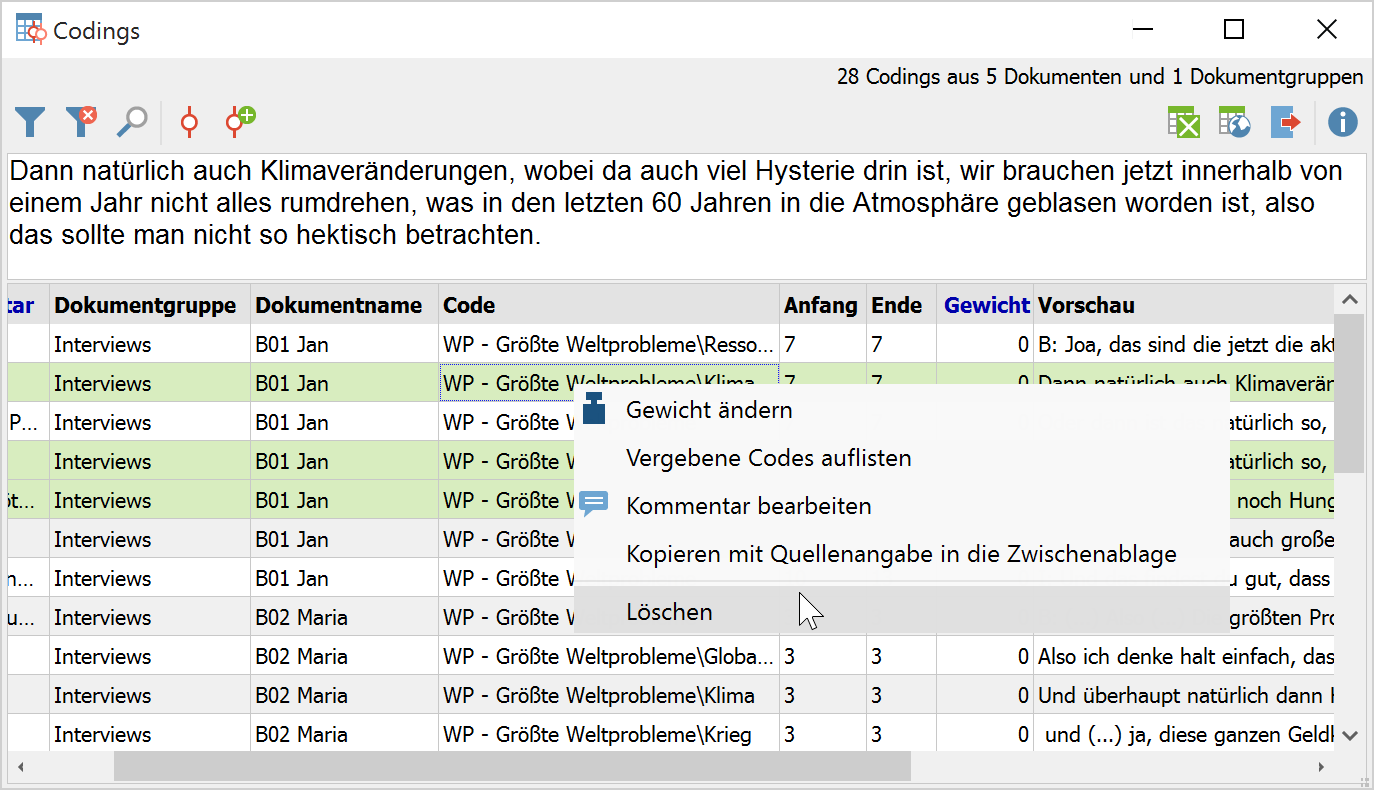The height and width of the screenshot is (790, 1374).
Task: Click horizontal scrollbar right arrow
Action: pos(1320,767)
